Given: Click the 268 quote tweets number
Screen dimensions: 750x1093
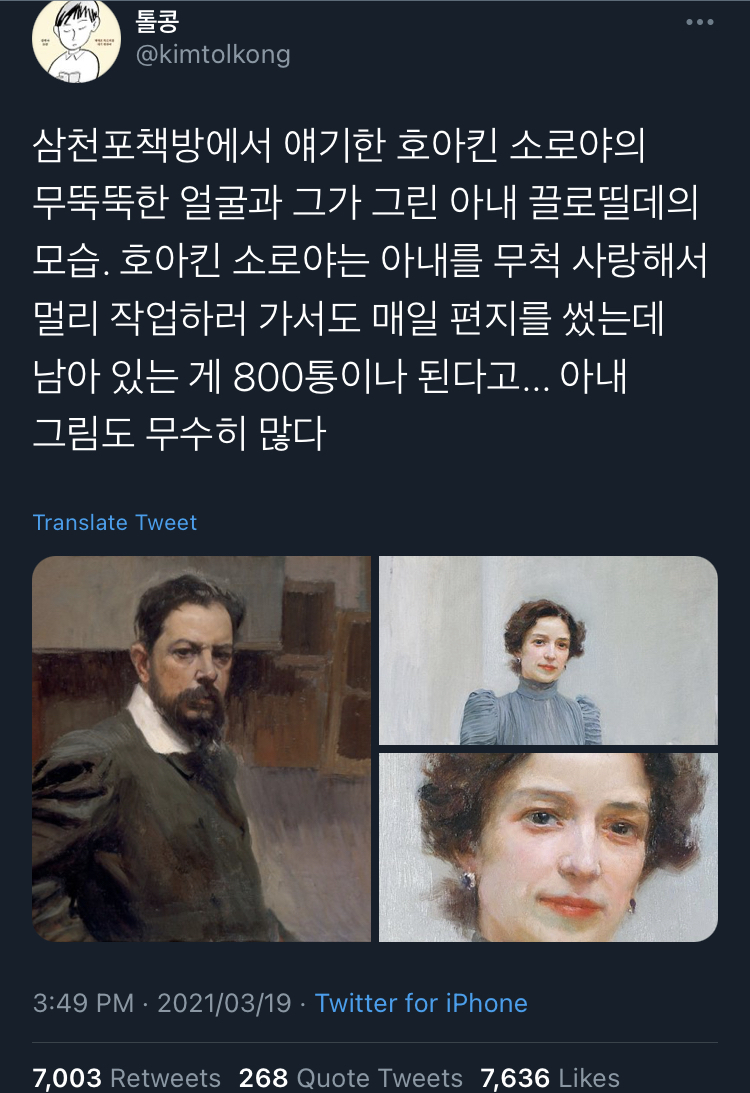Looking at the screenshot, I should click(263, 1078).
